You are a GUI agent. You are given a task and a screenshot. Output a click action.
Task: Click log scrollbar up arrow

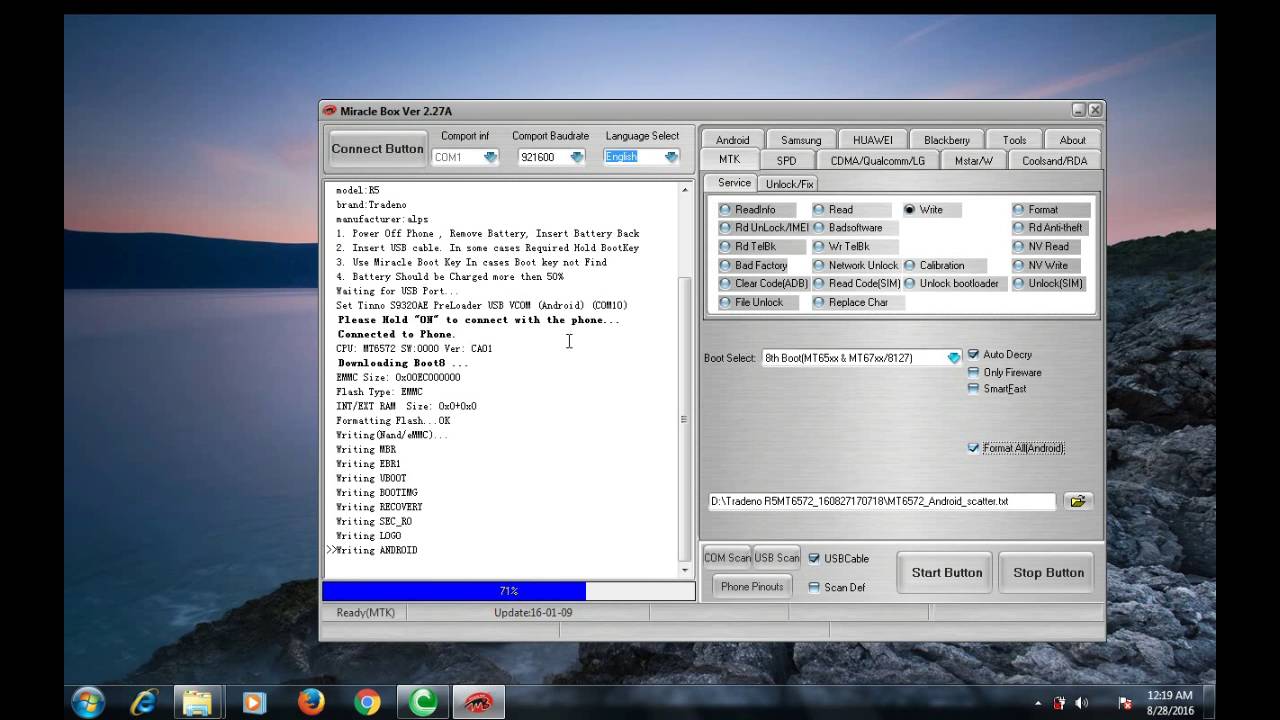click(x=685, y=190)
